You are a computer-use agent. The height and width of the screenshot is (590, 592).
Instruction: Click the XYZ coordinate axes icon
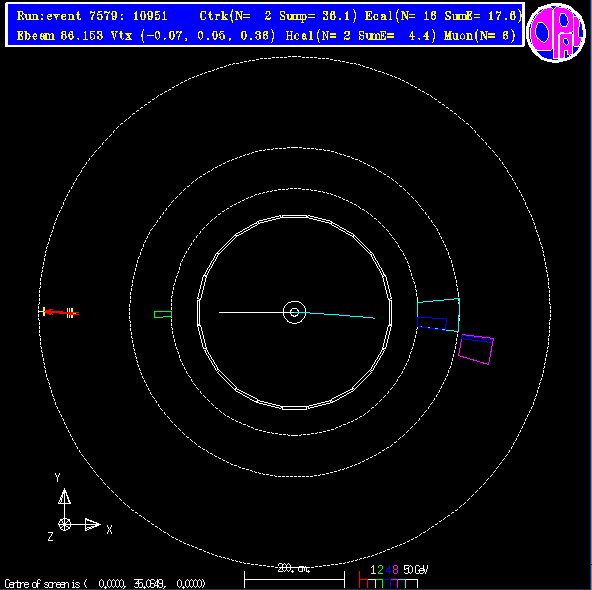(x=77, y=508)
